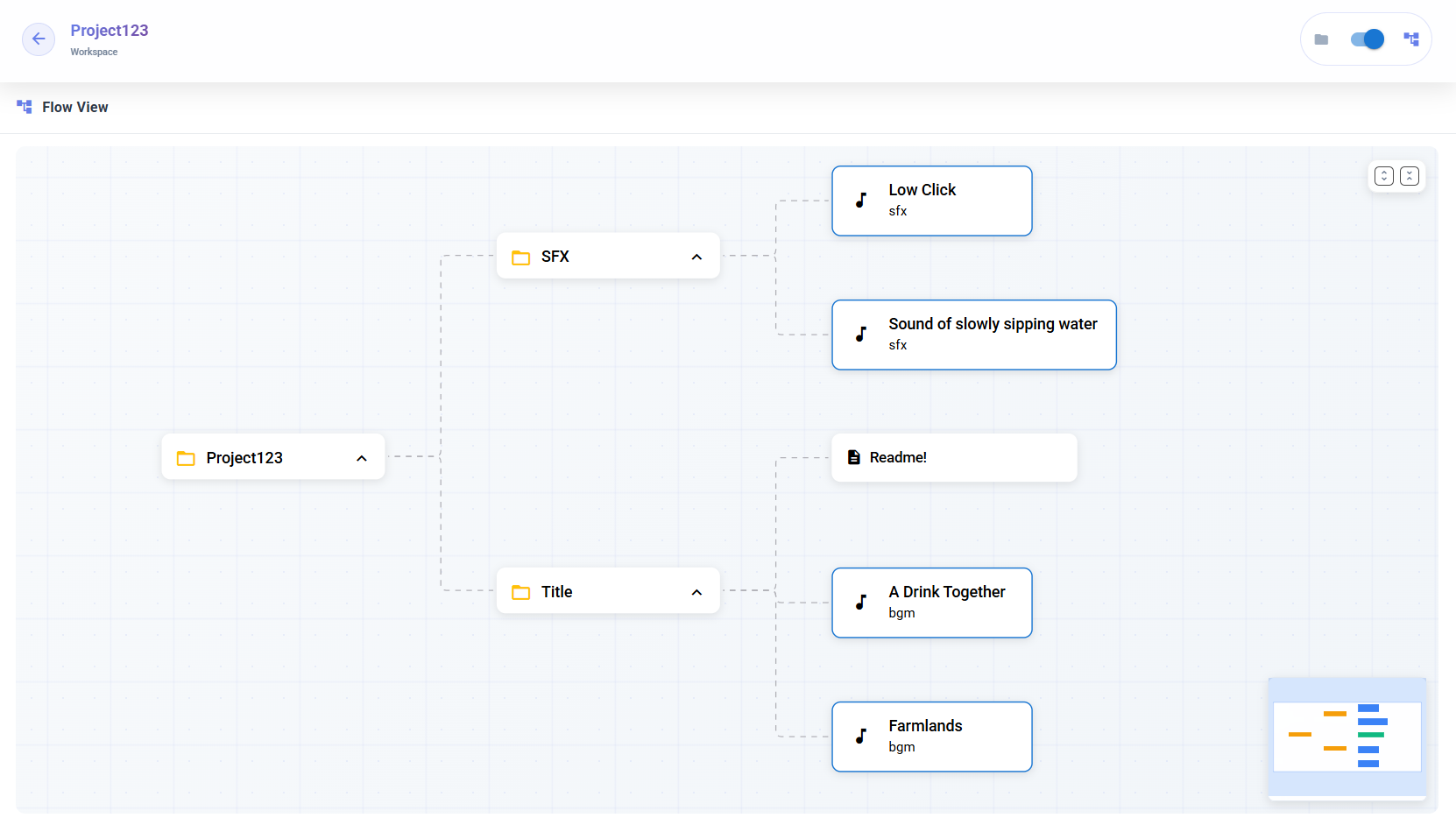Click the expand all button on the canvas
This screenshot has height=825, width=1456.
click(1382, 176)
